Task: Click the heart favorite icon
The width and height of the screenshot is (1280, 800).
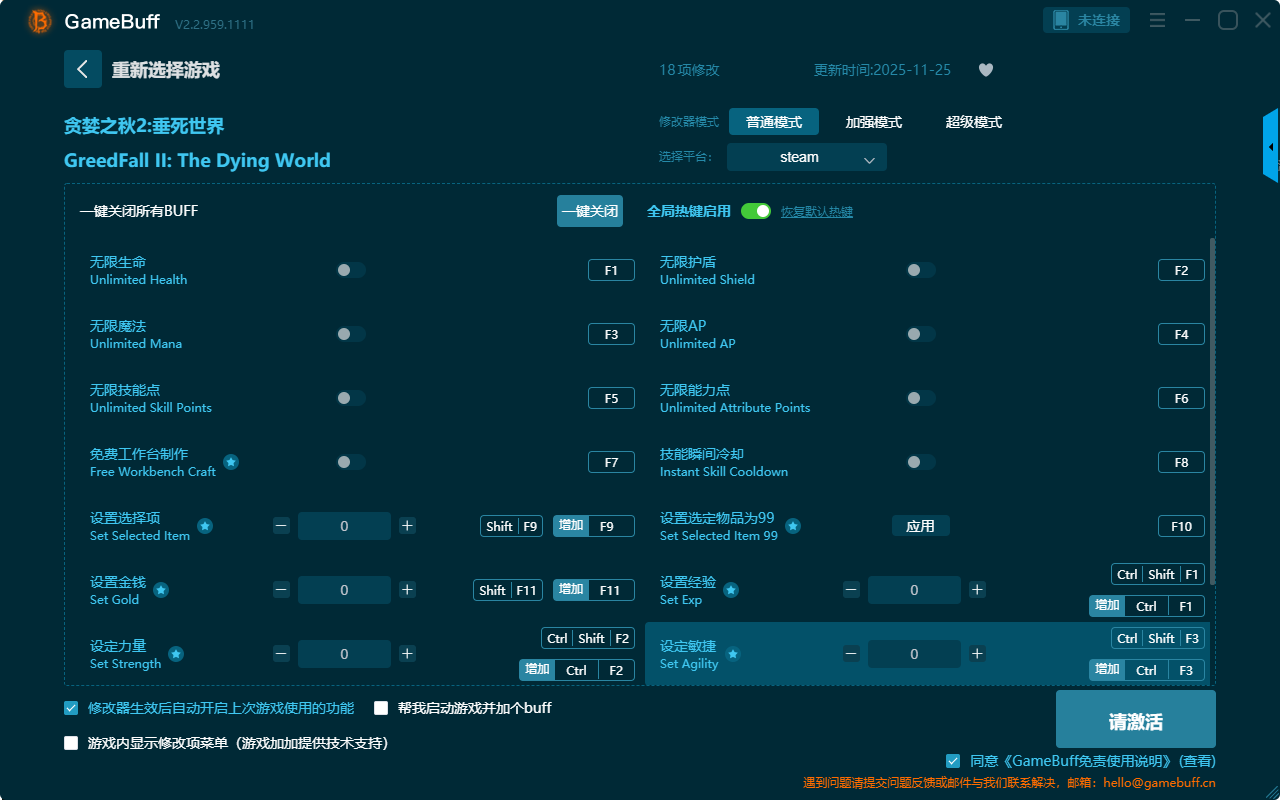Action: 986,70
